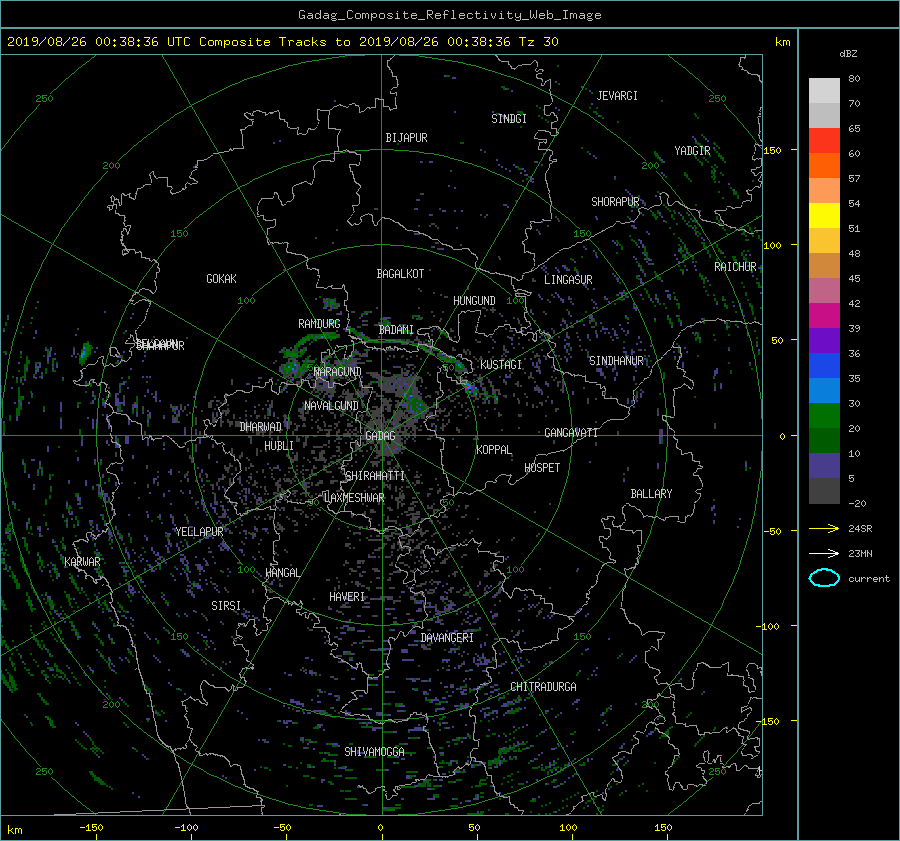Image resolution: width=900 pixels, height=841 pixels.
Task: Click the LAXMESHWAR city label
Action: click(x=354, y=498)
